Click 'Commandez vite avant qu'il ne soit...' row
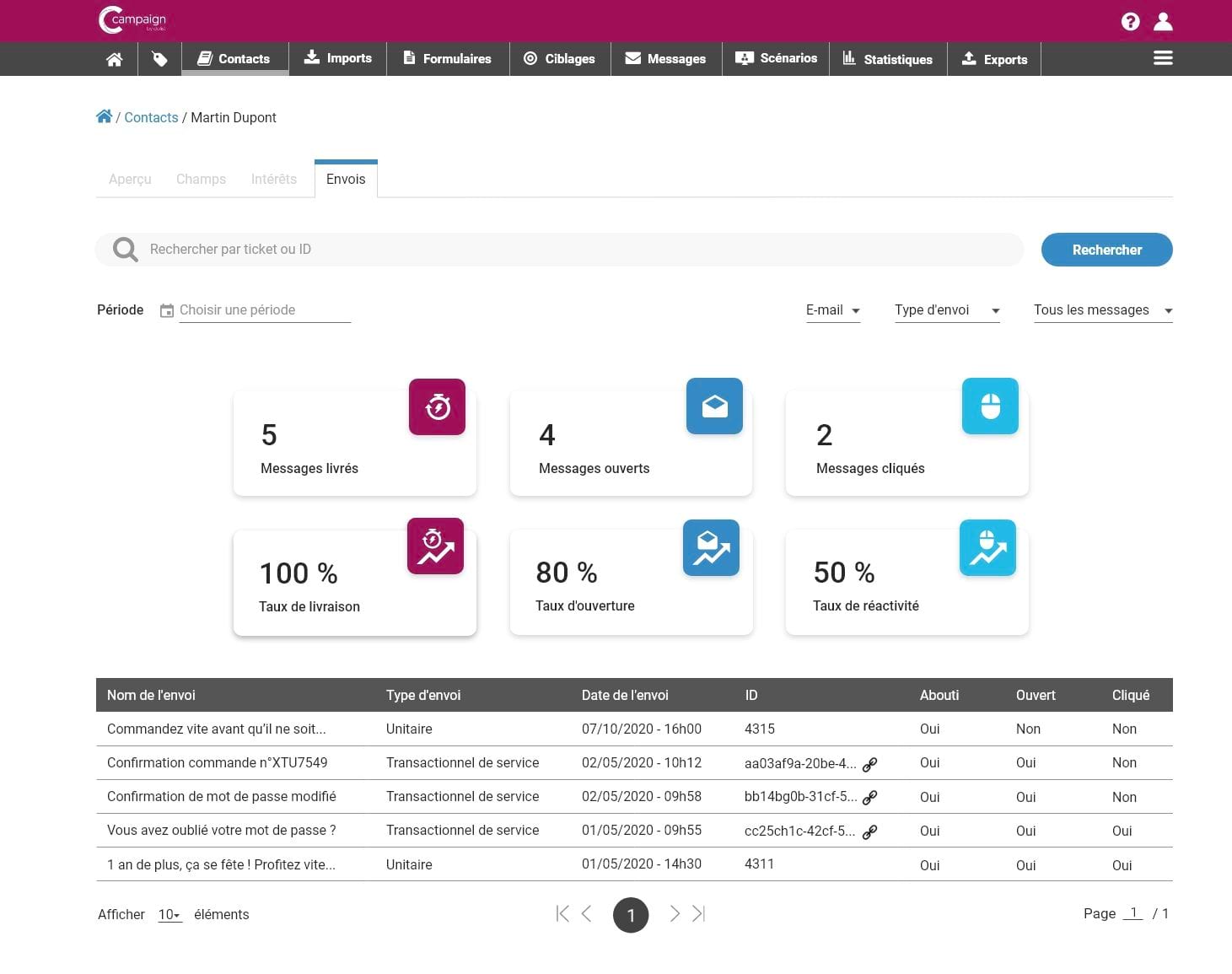Screen dimensions: 1232x974 pos(634,729)
